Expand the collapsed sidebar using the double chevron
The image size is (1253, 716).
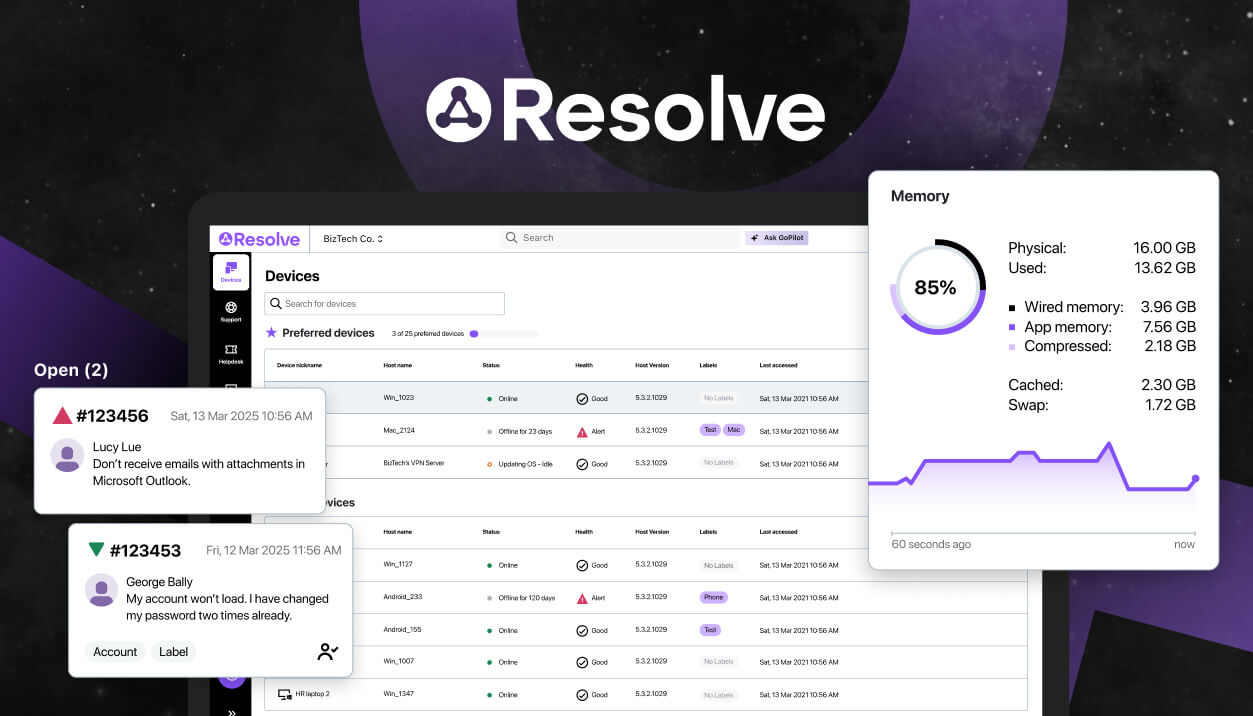pos(233,710)
